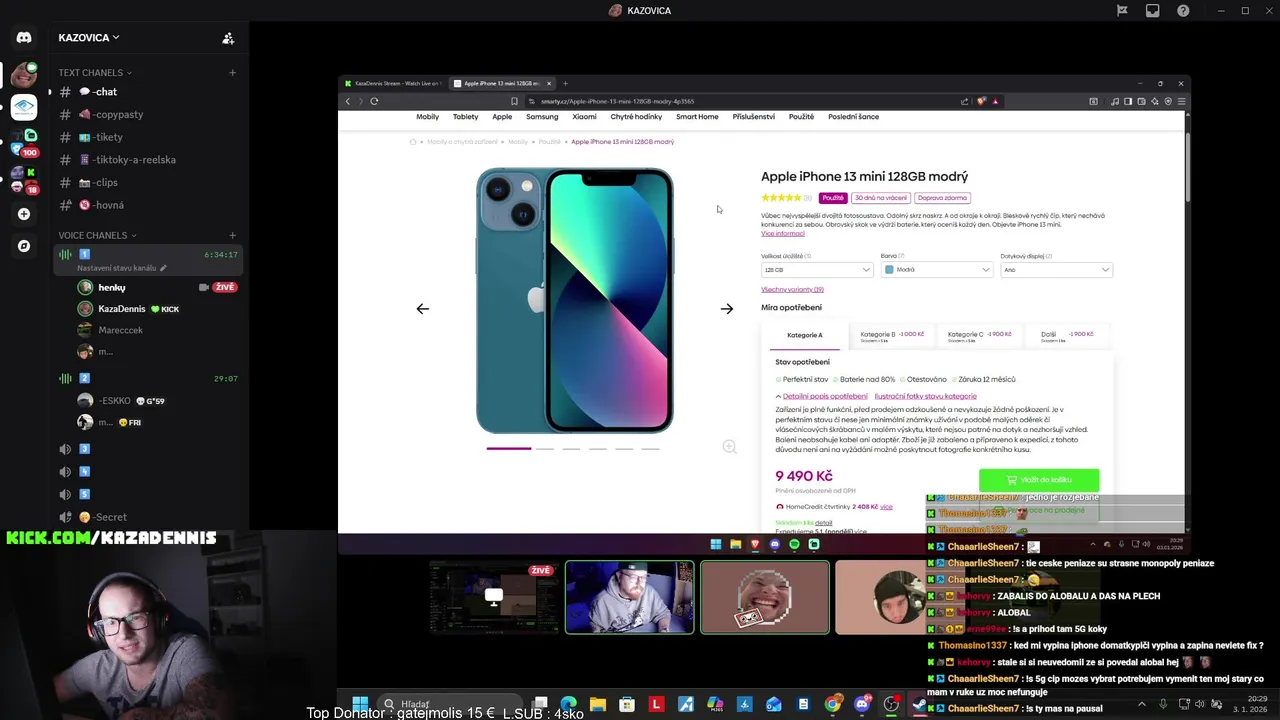Open Poslední šance menu item
The width and height of the screenshot is (1280, 720).
(853, 117)
